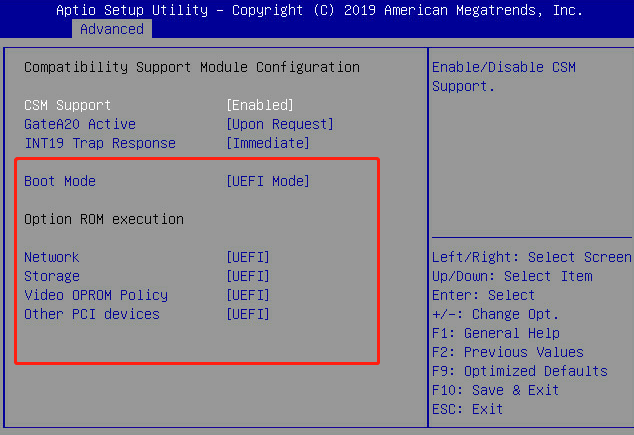Change Boot Mode [UEFI Mode] setting
This screenshot has height=435, width=634.
(x=268, y=181)
